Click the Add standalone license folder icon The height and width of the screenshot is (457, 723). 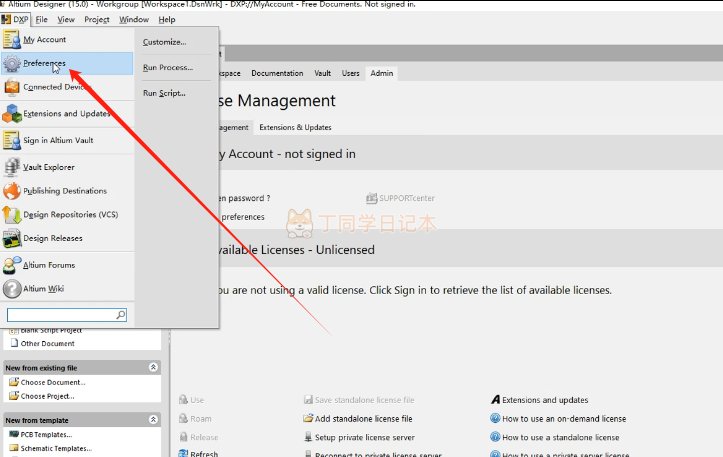(x=308, y=418)
